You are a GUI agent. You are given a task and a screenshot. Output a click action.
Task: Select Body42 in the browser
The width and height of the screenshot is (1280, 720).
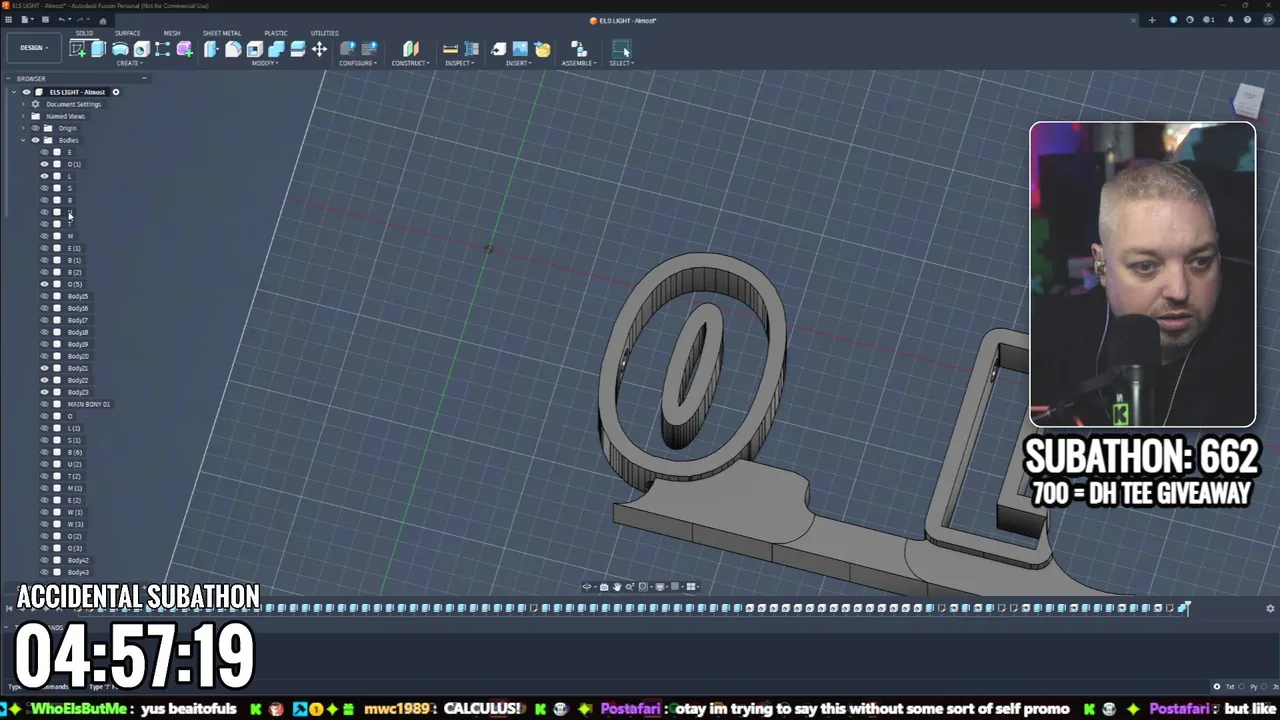point(78,560)
